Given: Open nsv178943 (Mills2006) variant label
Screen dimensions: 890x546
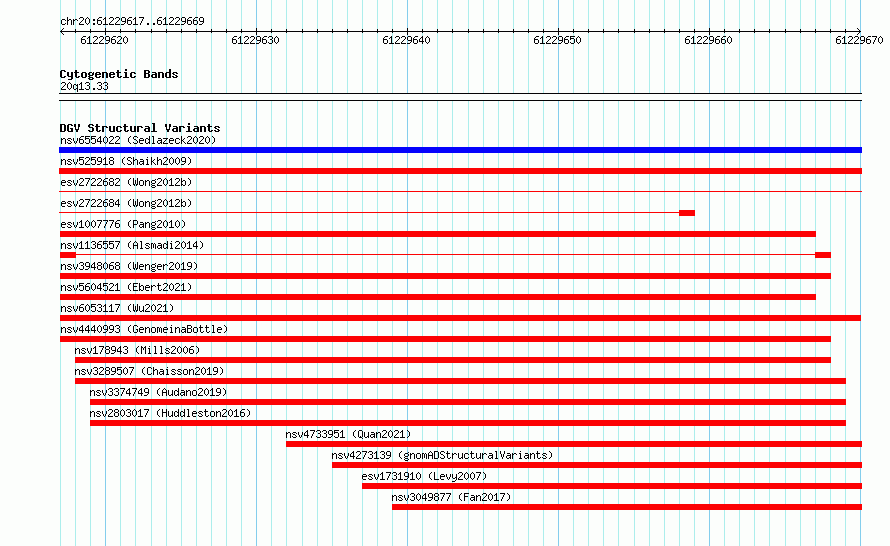Looking at the screenshot, I should (137, 350).
